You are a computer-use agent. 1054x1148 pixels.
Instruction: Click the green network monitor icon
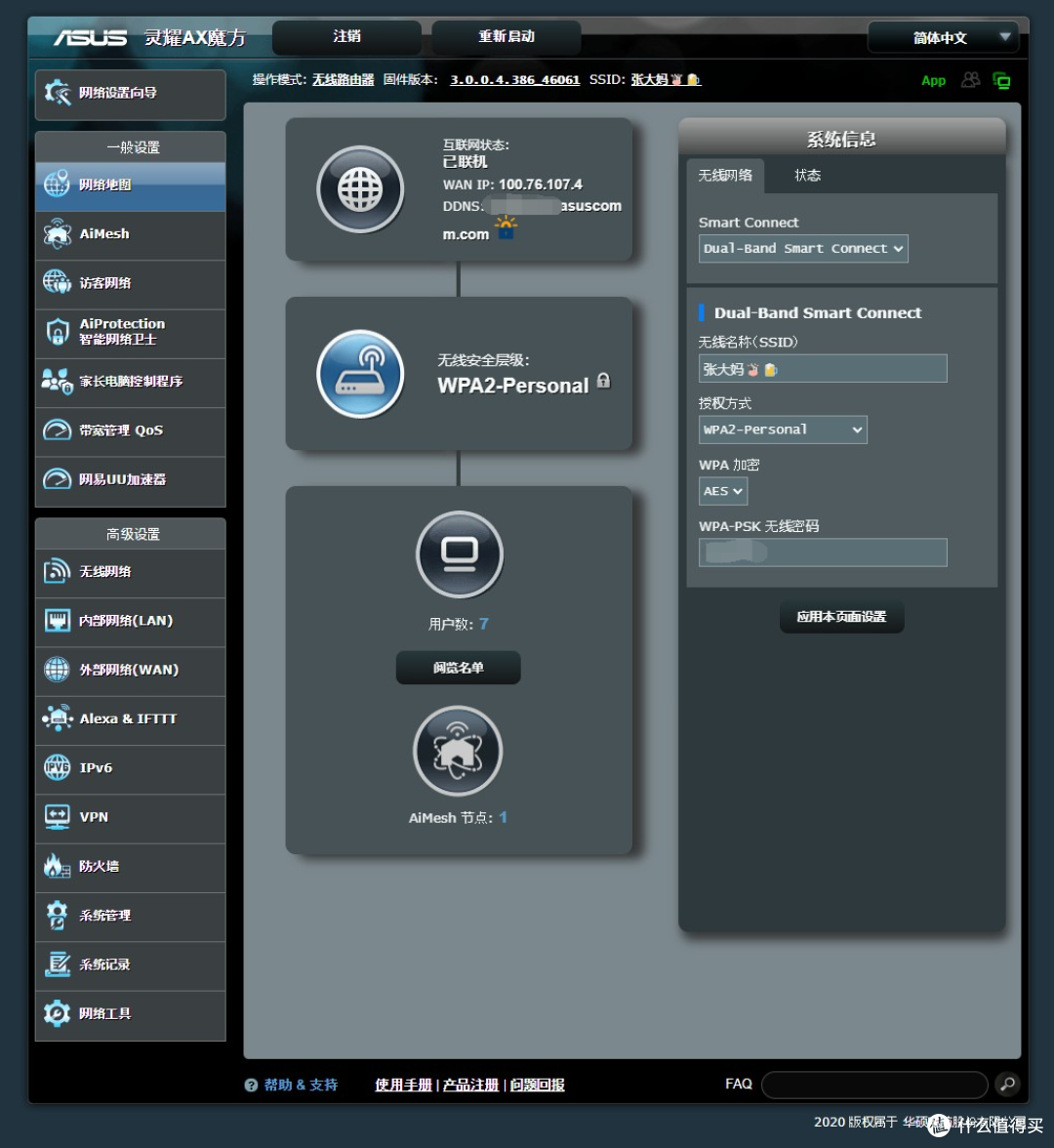[x=1001, y=80]
